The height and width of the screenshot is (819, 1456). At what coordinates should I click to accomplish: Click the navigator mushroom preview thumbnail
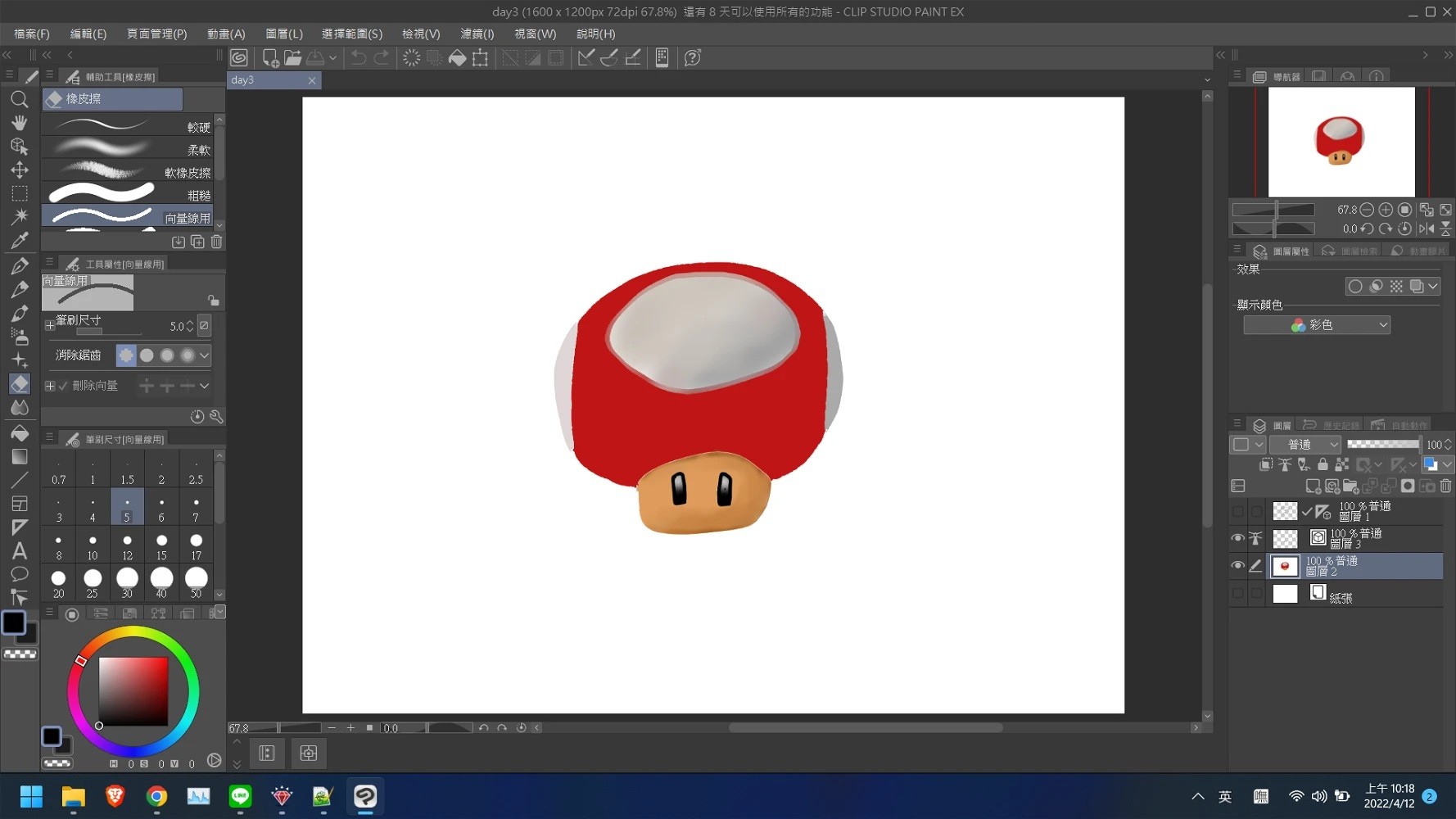(1341, 142)
